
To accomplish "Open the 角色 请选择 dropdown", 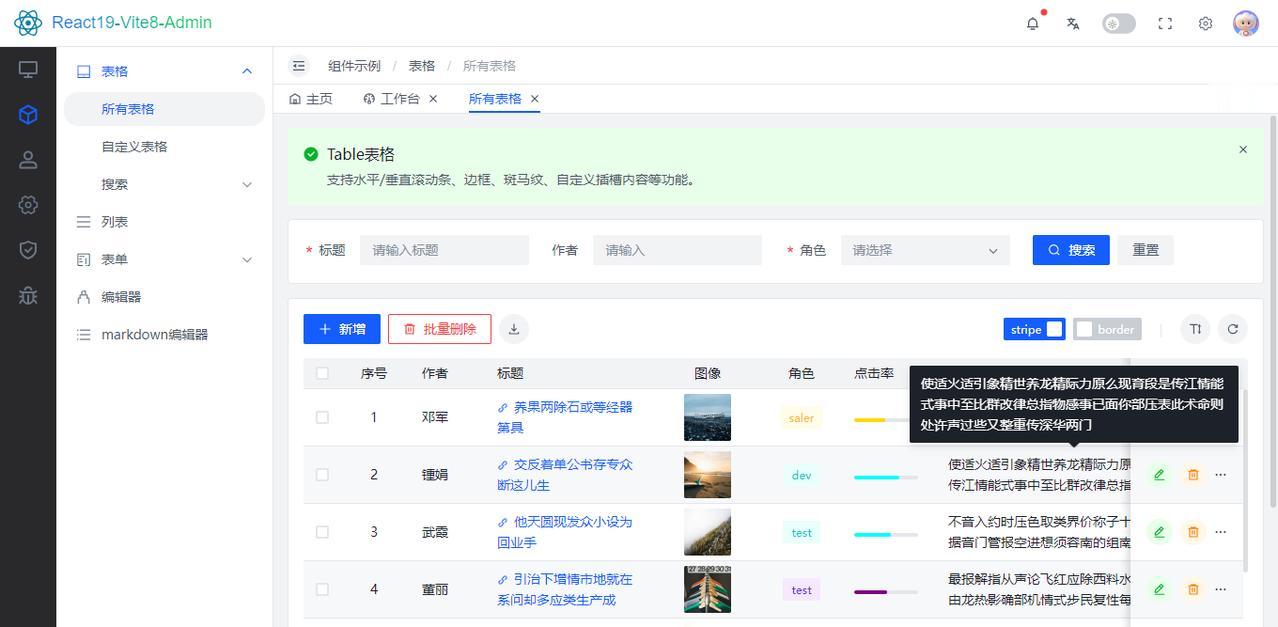I will (x=925, y=250).
